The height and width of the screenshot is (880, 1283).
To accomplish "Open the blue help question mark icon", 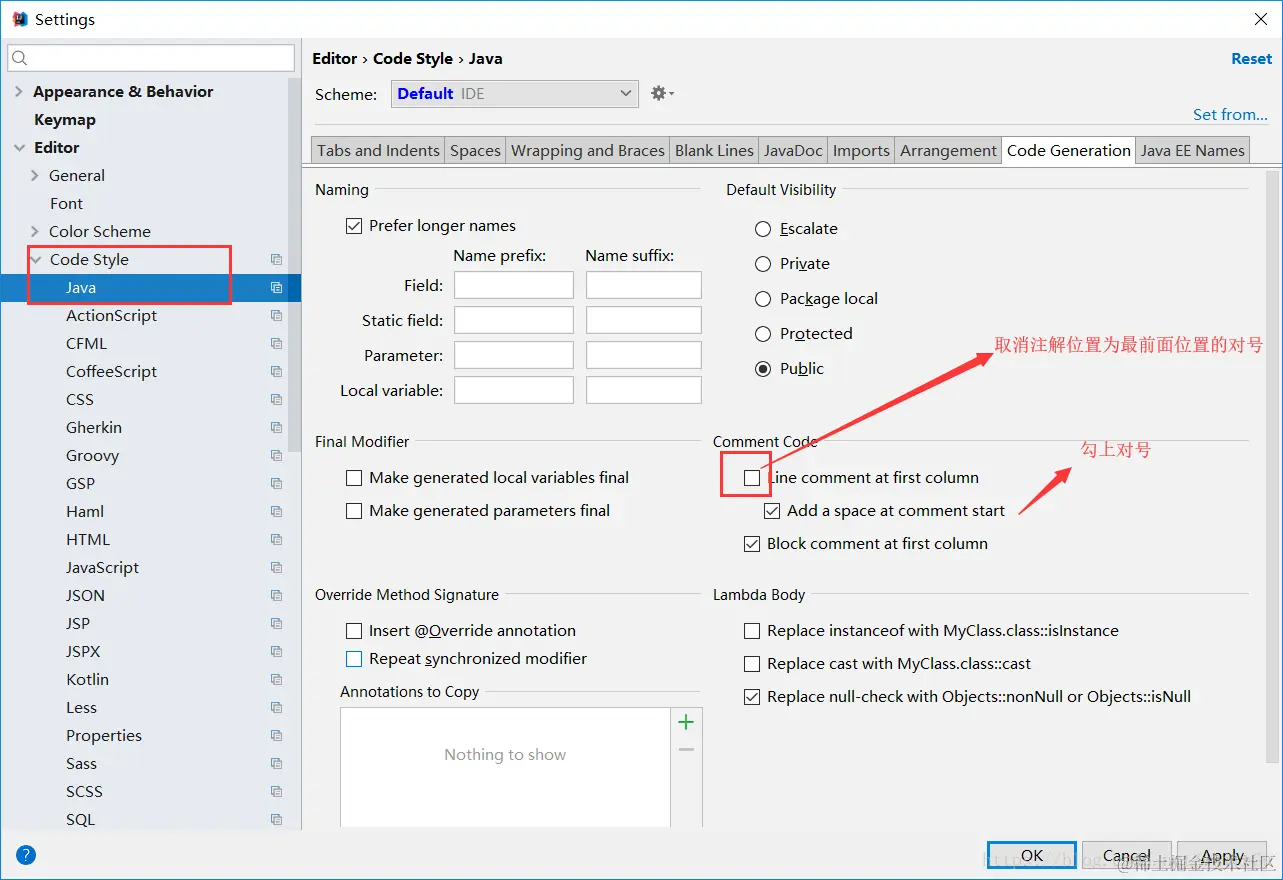I will point(26,855).
